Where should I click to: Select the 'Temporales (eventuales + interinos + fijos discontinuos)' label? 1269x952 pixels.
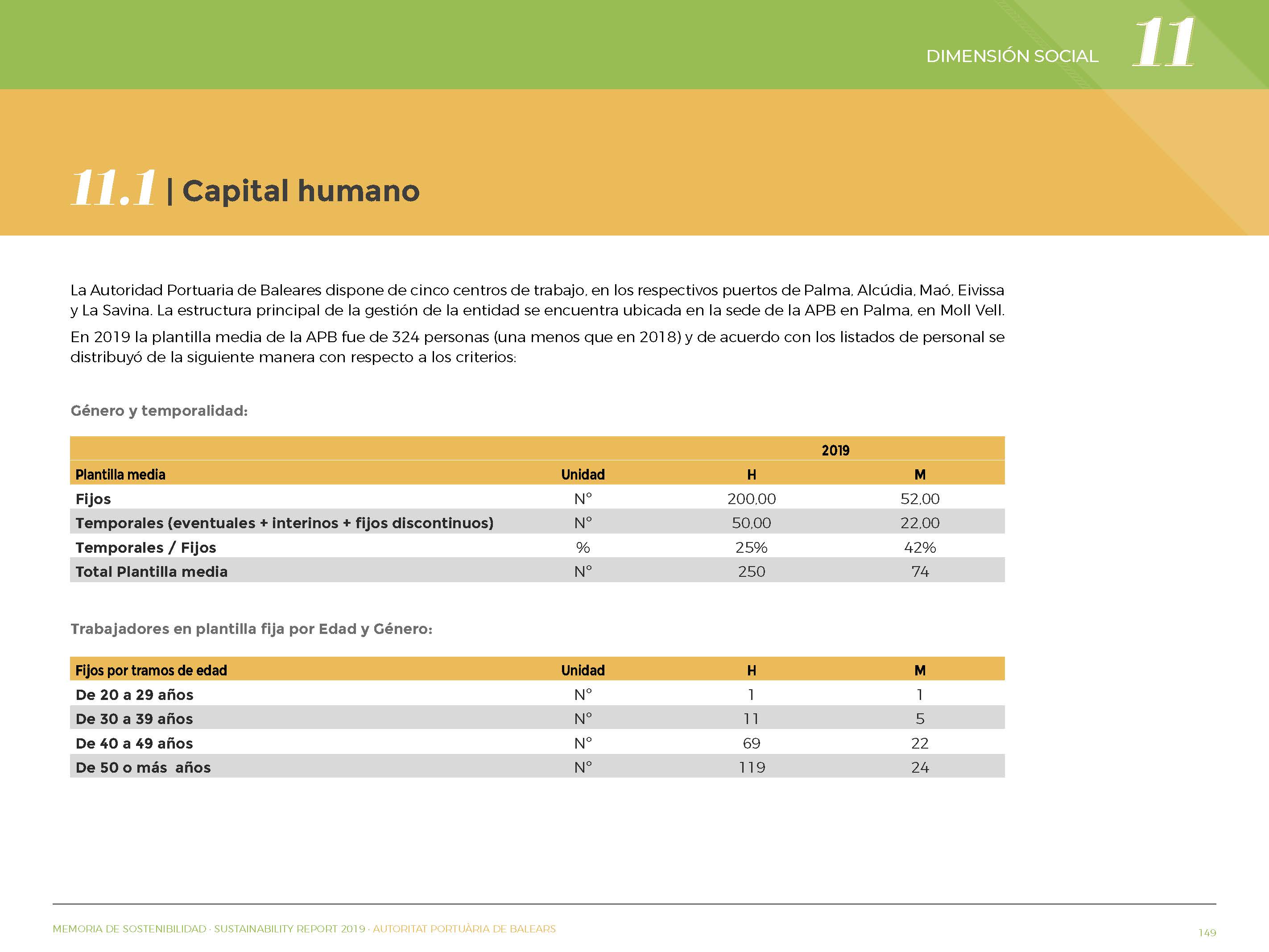pyautogui.click(x=285, y=523)
